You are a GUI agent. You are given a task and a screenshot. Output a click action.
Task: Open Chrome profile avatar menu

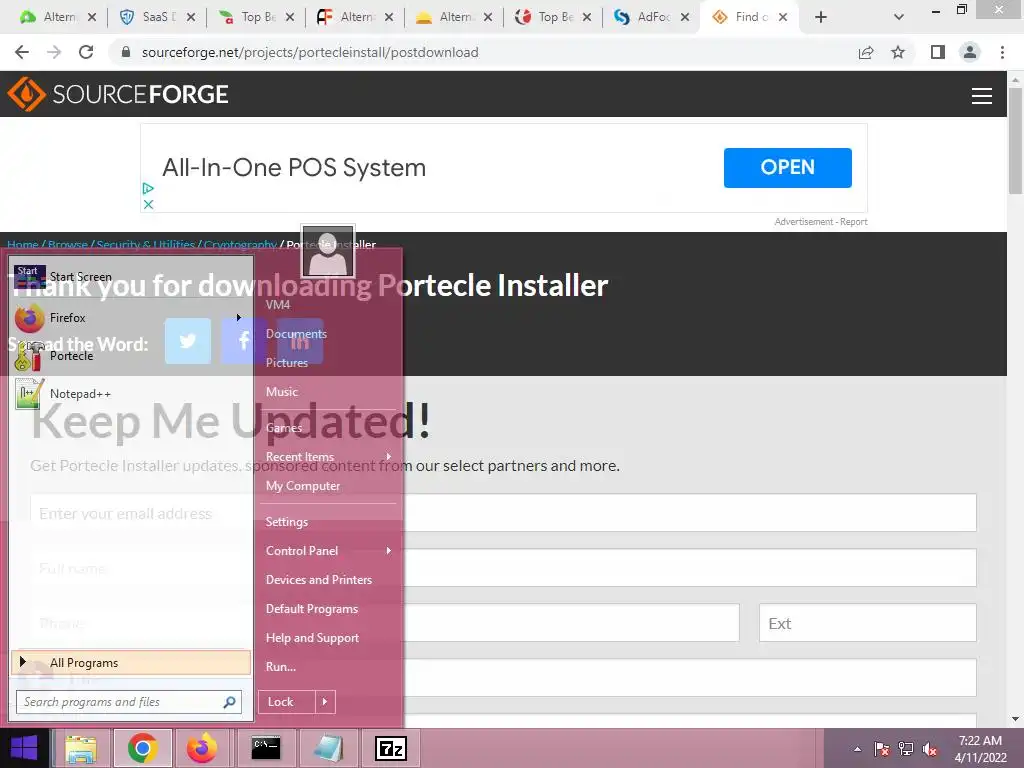(970, 52)
